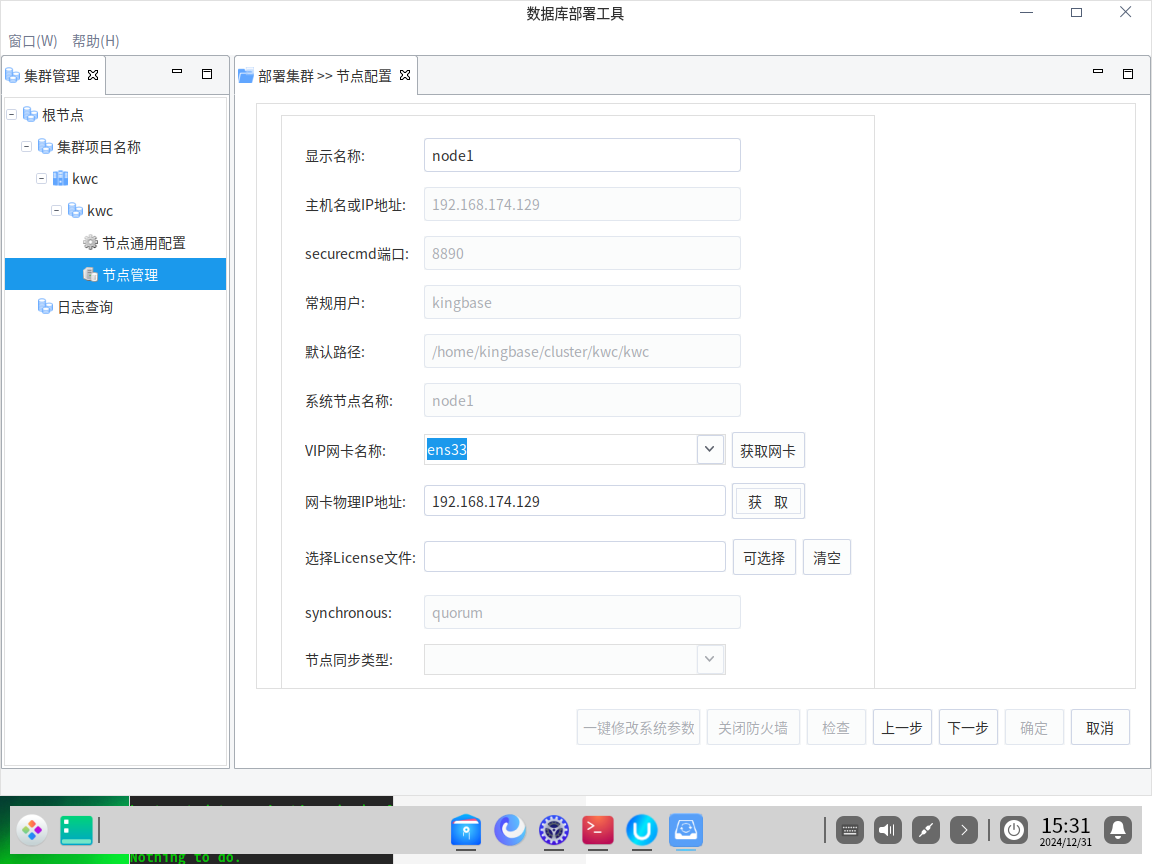The image size is (1152, 864).
Task: Click the 清空 button
Action: click(826, 558)
